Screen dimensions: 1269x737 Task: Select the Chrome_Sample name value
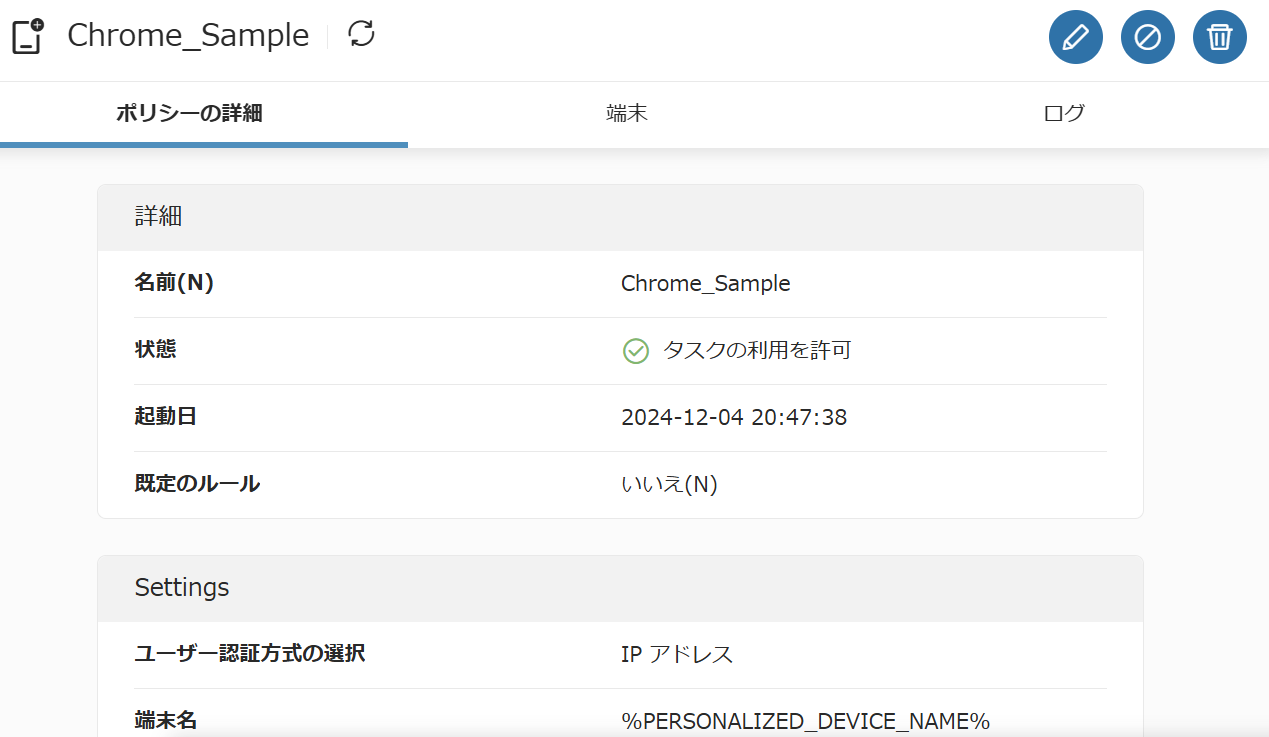point(705,283)
